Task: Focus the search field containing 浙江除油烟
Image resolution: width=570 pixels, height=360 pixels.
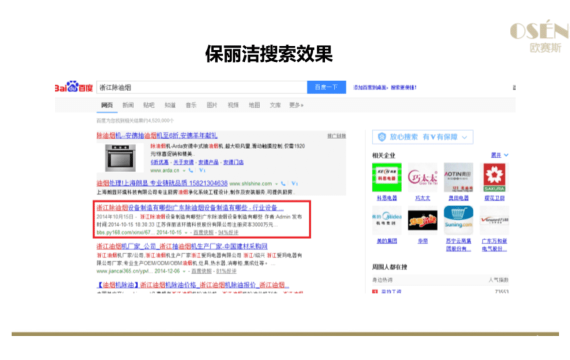Action: coord(202,87)
